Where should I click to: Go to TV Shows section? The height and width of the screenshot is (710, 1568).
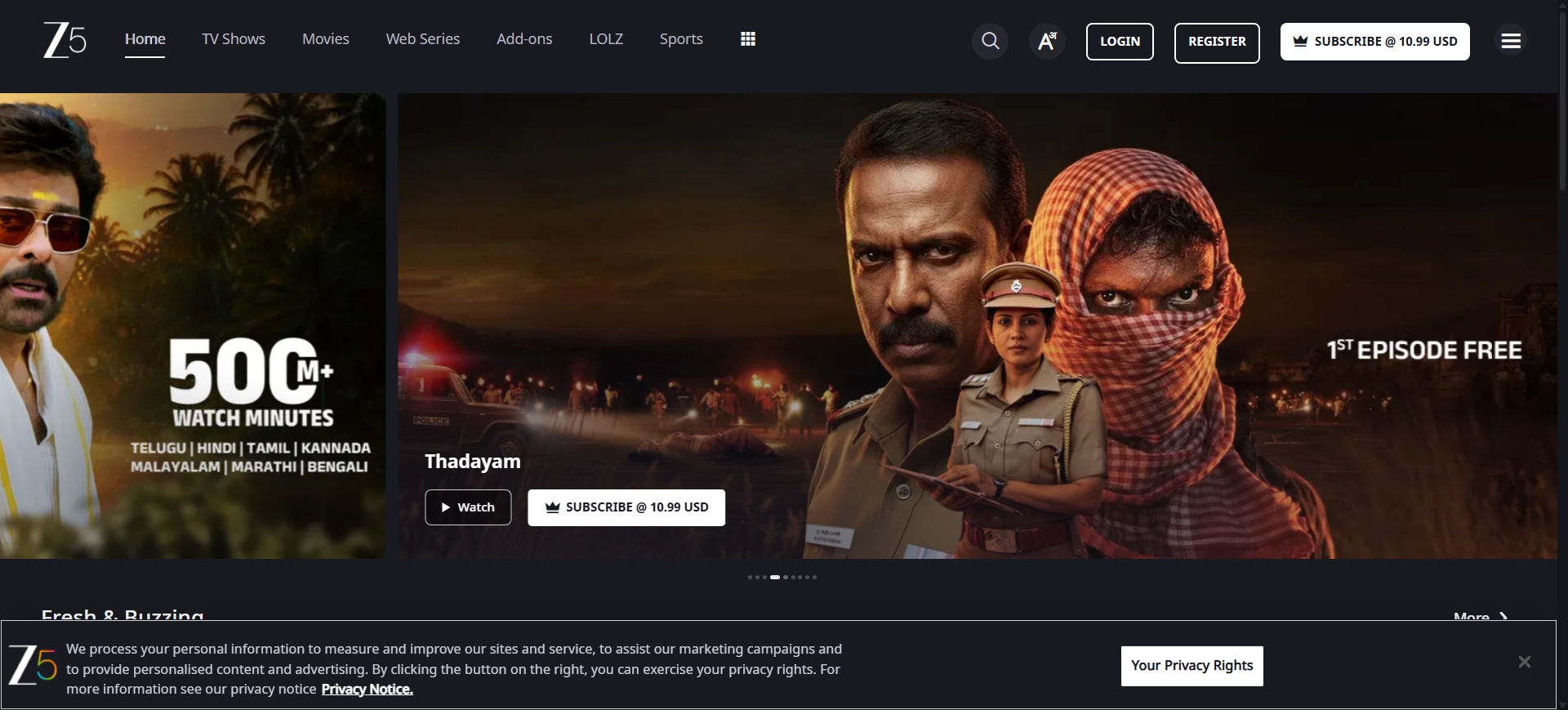(234, 39)
